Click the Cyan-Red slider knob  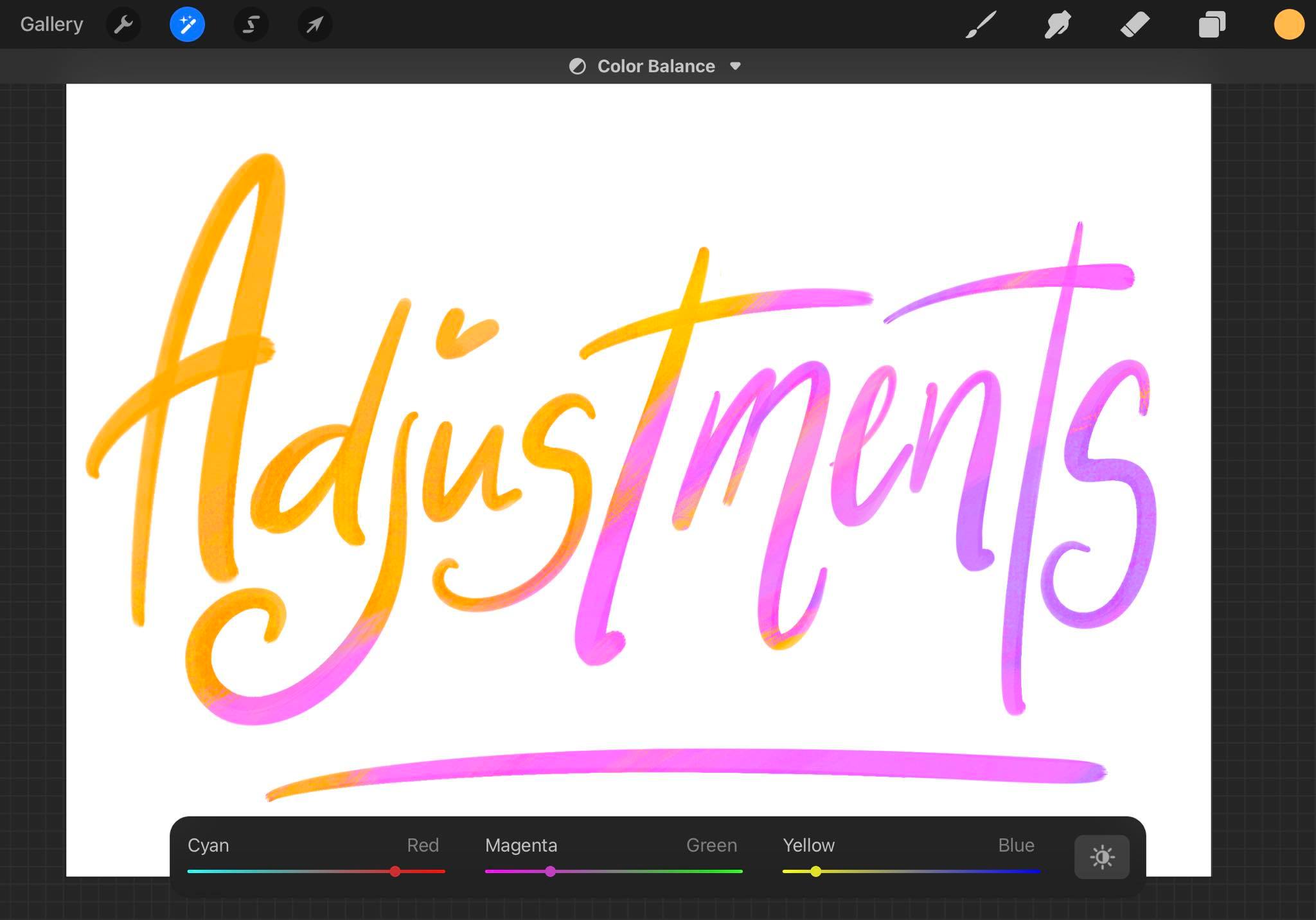[395, 871]
